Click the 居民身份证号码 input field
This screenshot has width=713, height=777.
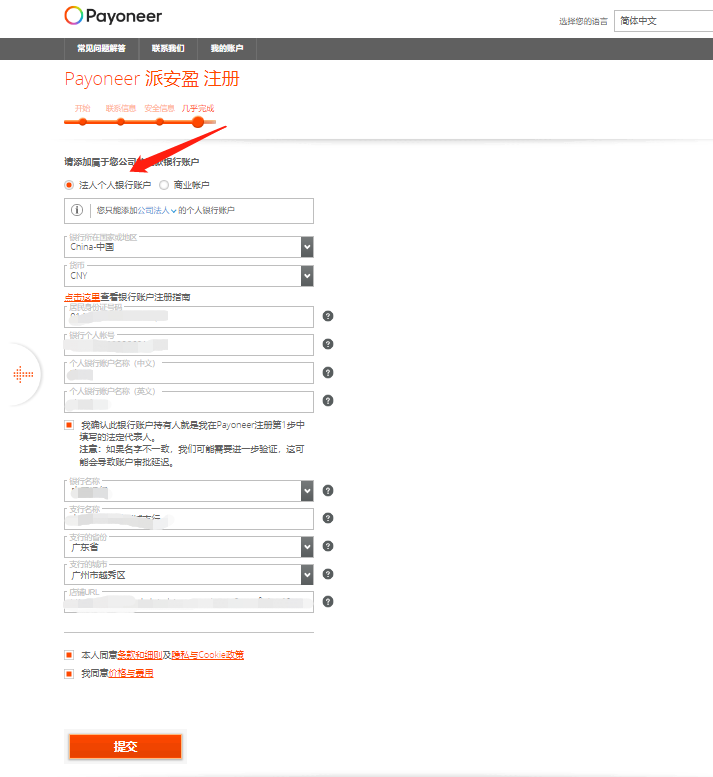[x=189, y=317]
